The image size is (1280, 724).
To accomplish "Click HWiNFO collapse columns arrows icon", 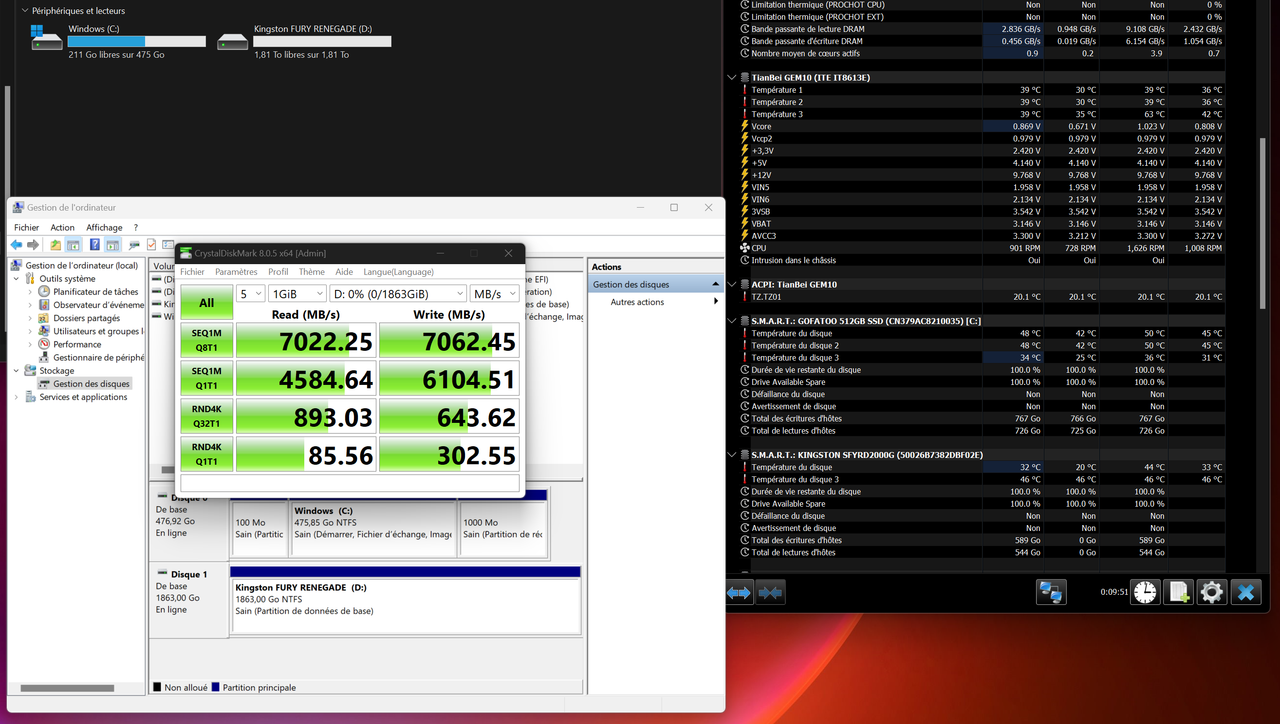I will 770,592.
